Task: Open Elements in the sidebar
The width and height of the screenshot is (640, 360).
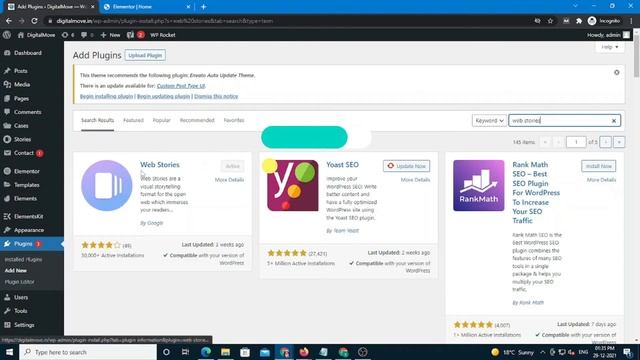Action: (x=25, y=198)
